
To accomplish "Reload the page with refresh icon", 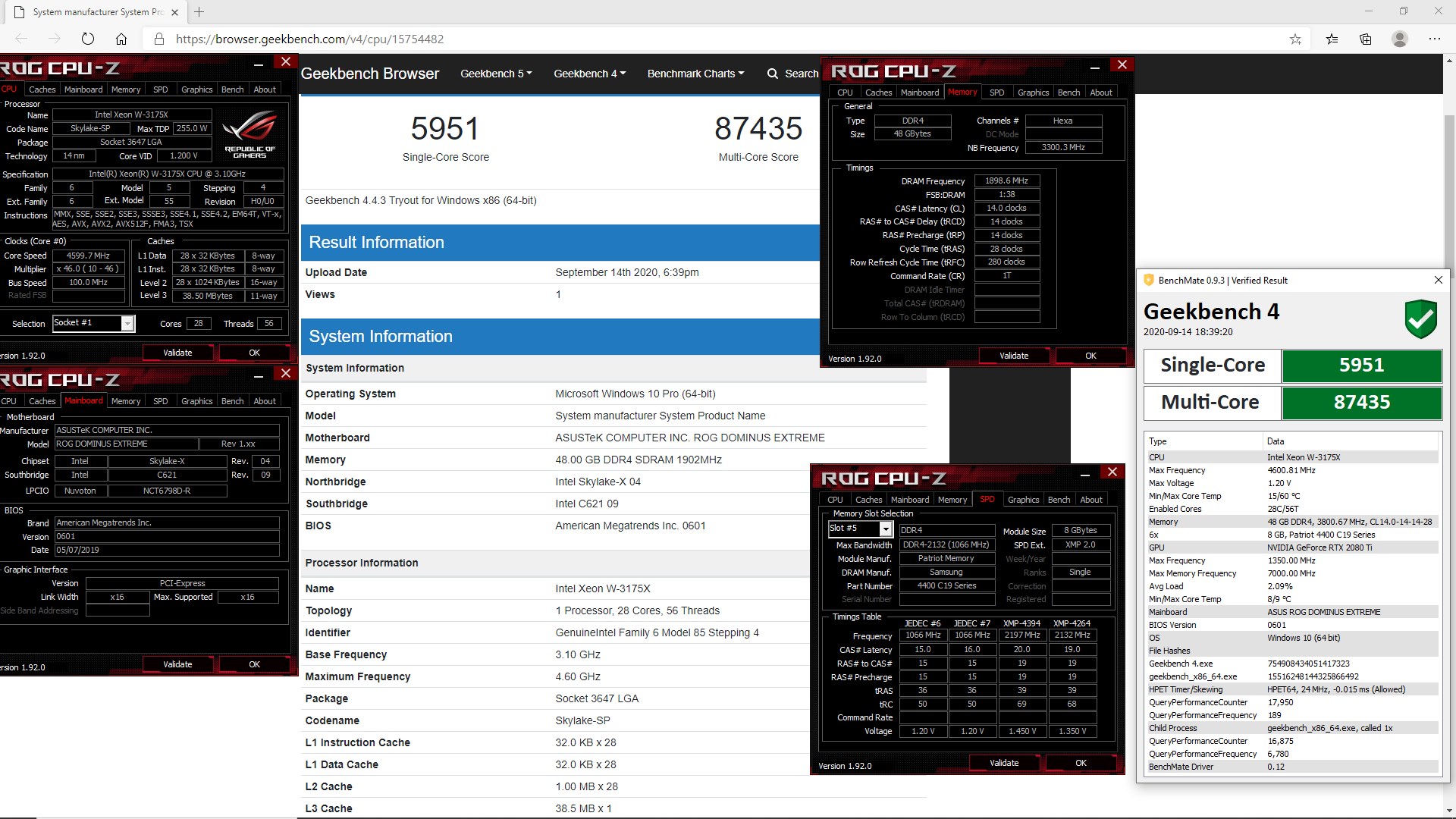I will click(x=88, y=39).
